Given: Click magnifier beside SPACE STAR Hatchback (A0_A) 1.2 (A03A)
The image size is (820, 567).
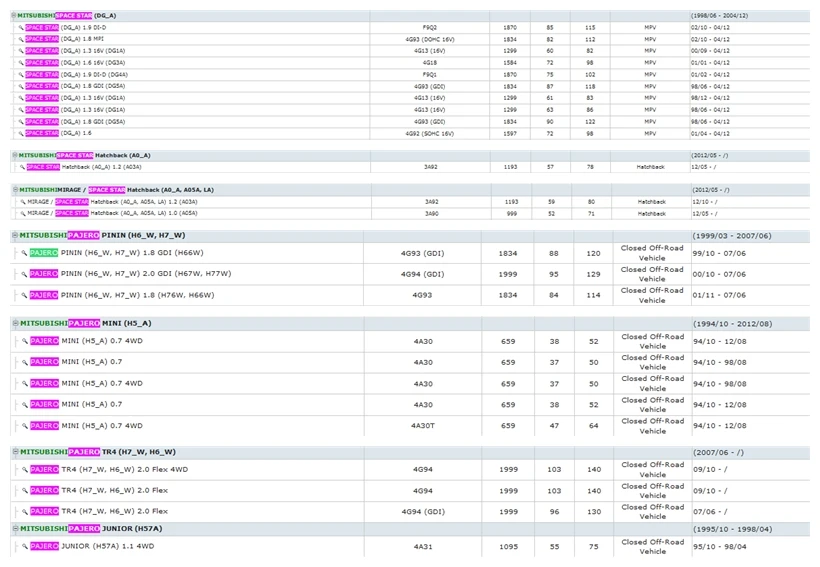Looking at the screenshot, I should (x=22, y=167).
